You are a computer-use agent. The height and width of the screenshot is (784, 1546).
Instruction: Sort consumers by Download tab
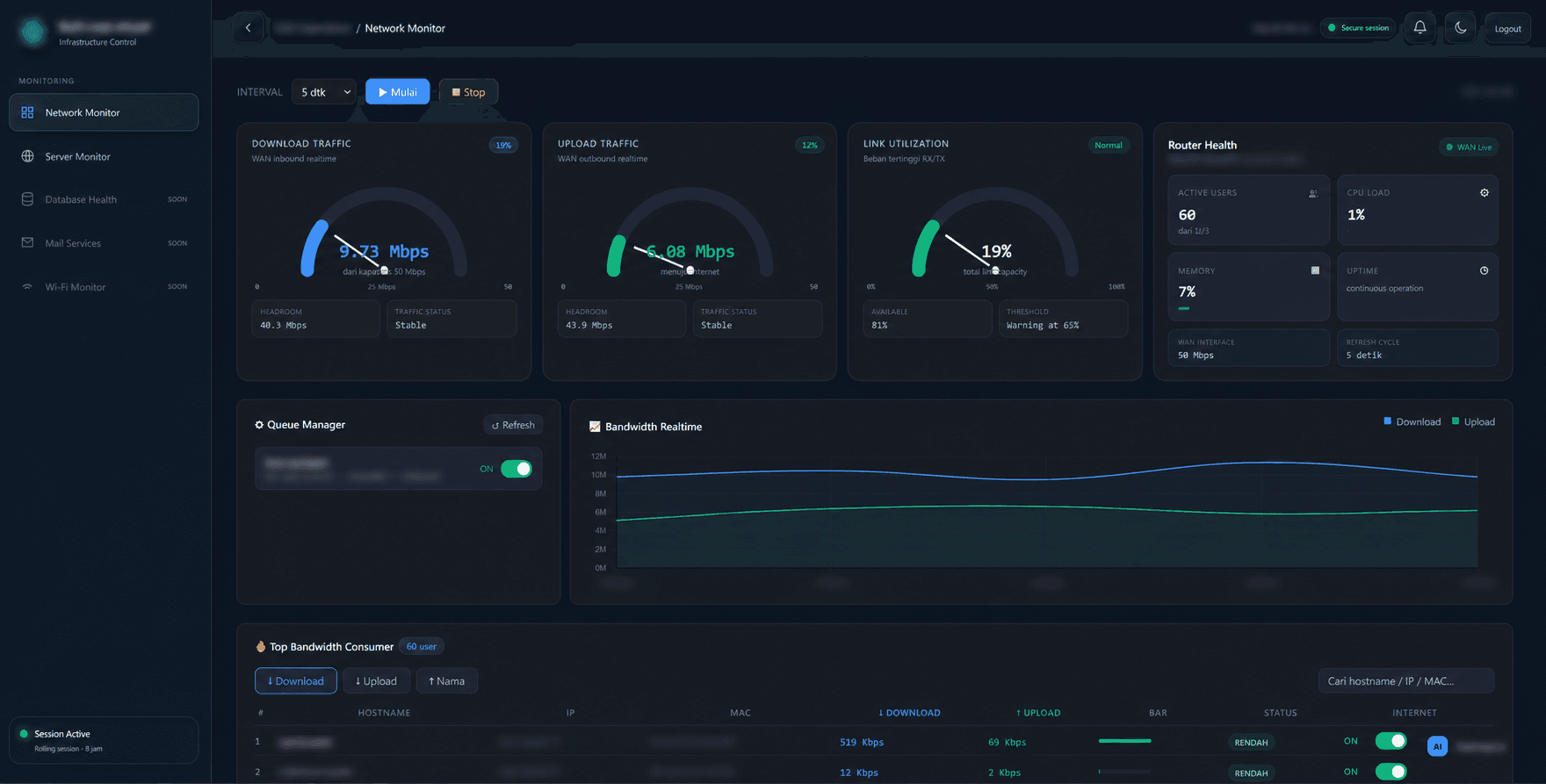(296, 681)
